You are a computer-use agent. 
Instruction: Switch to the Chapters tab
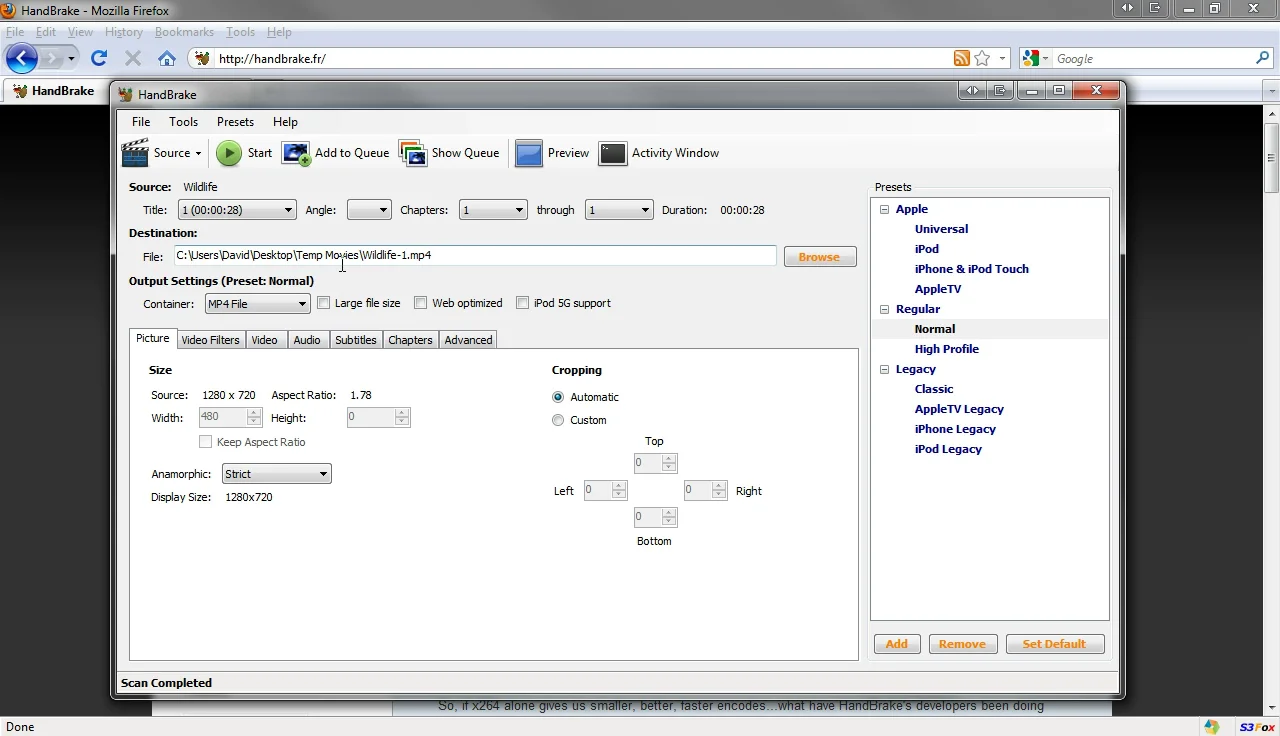[410, 340]
